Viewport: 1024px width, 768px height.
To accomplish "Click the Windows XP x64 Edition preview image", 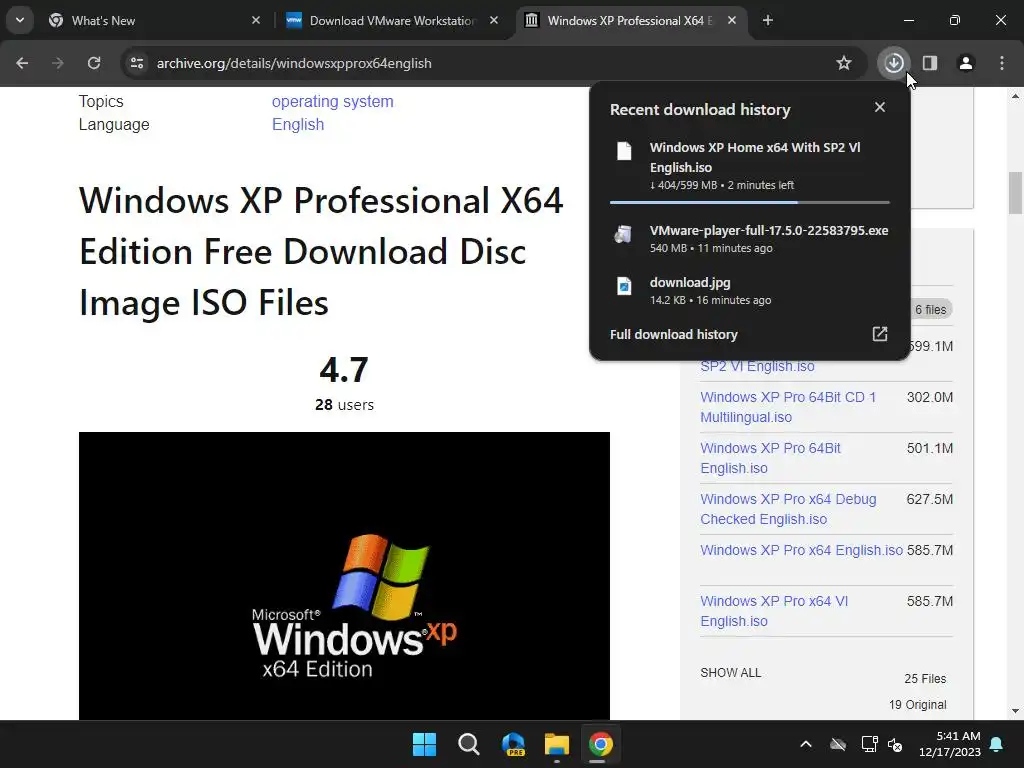I will pyautogui.click(x=344, y=575).
